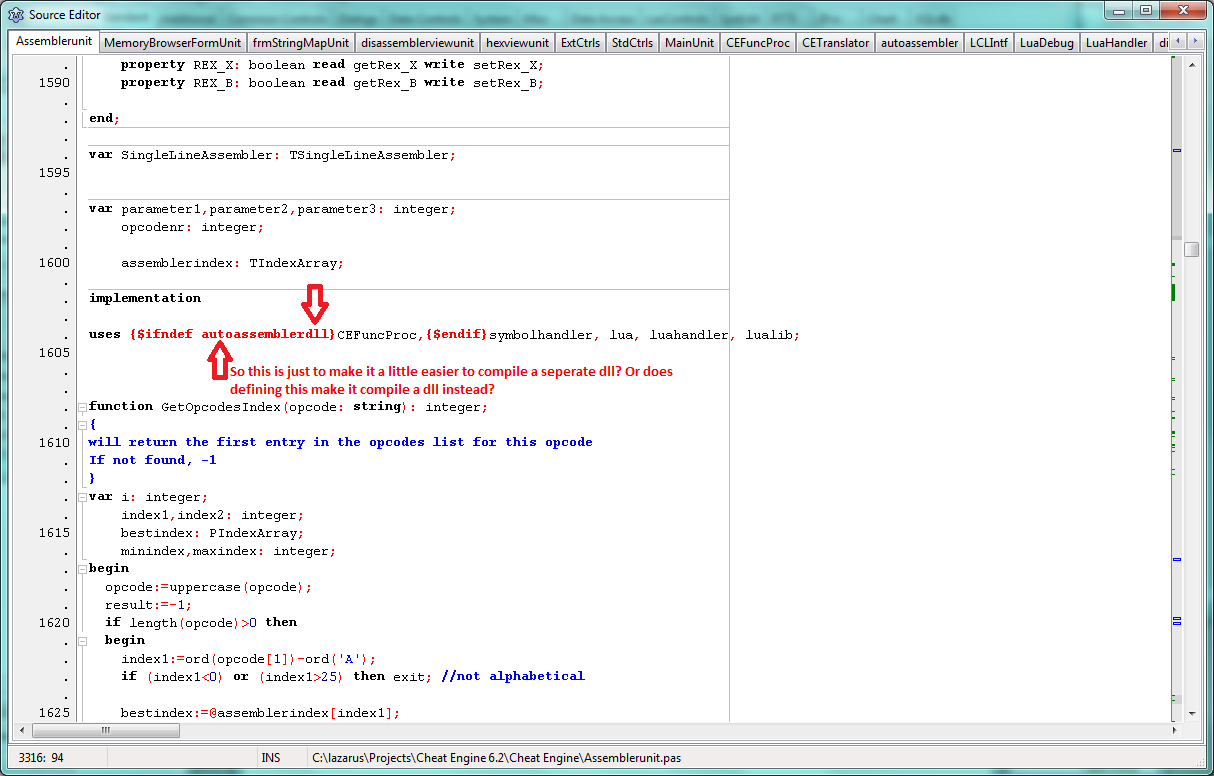Click the horizontal scrollbar right arrow

pos(1174,730)
